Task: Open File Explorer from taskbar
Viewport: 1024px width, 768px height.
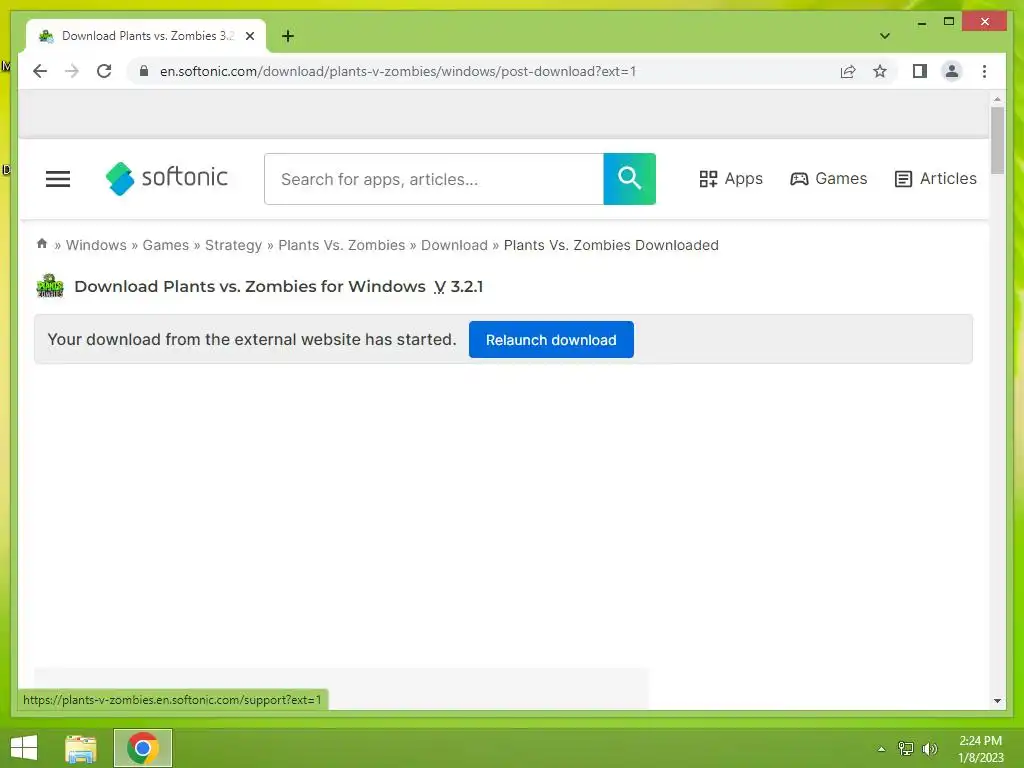Action: (81, 748)
